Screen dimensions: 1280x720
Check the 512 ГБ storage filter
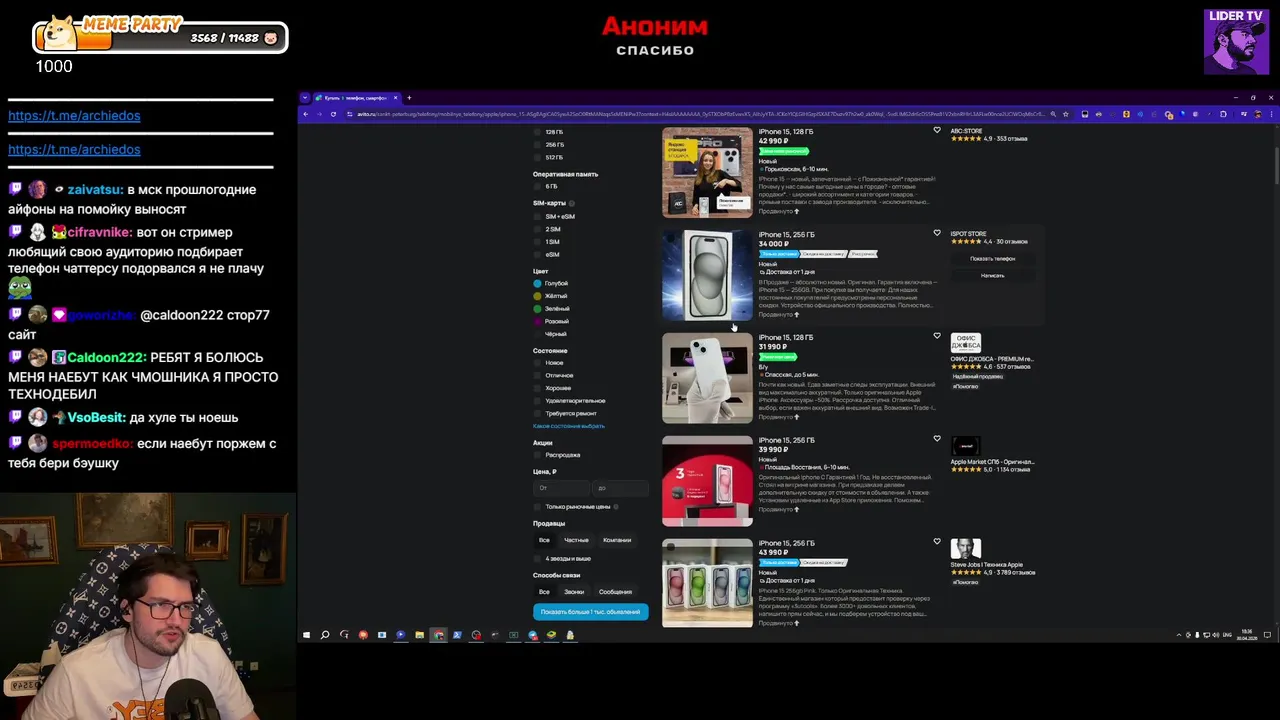coord(537,157)
